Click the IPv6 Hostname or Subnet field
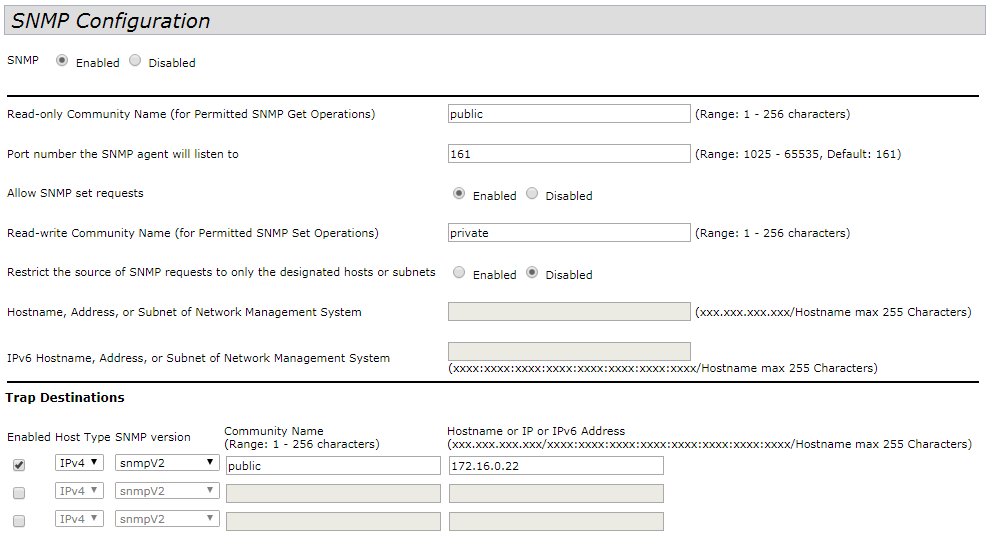Screen dimensions: 989x538 (x=569, y=351)
